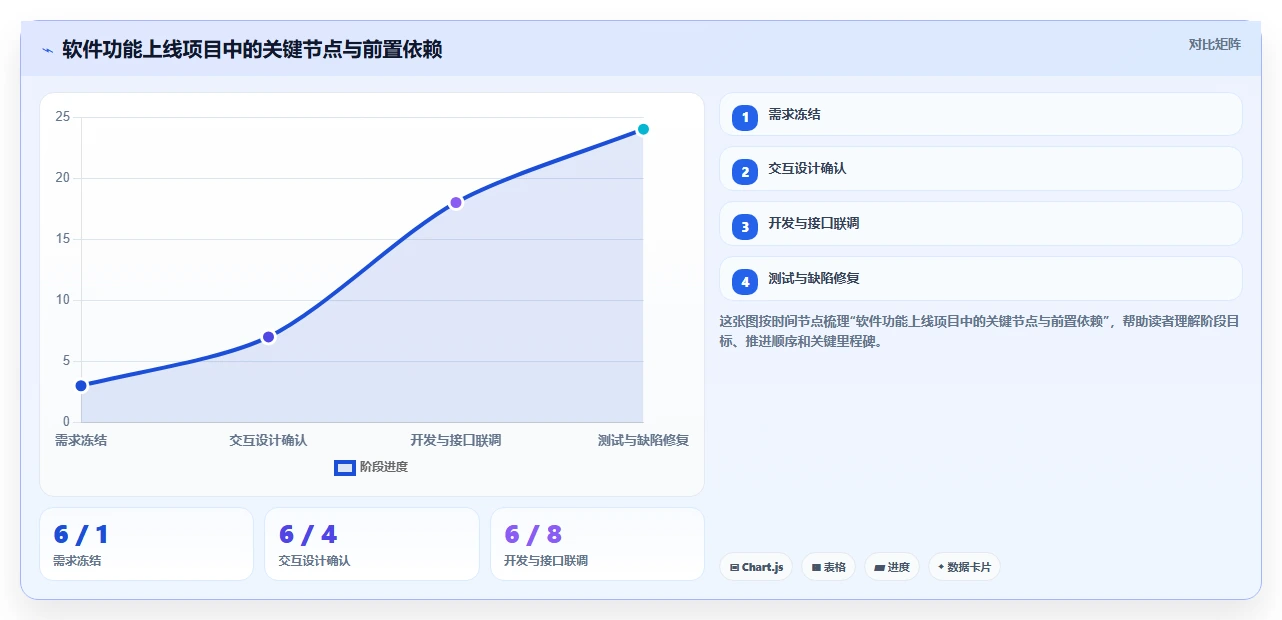Select the 6 / 1 需求冻结 data card
Viewport: 1282px width, 620px height.
[146, 544]
